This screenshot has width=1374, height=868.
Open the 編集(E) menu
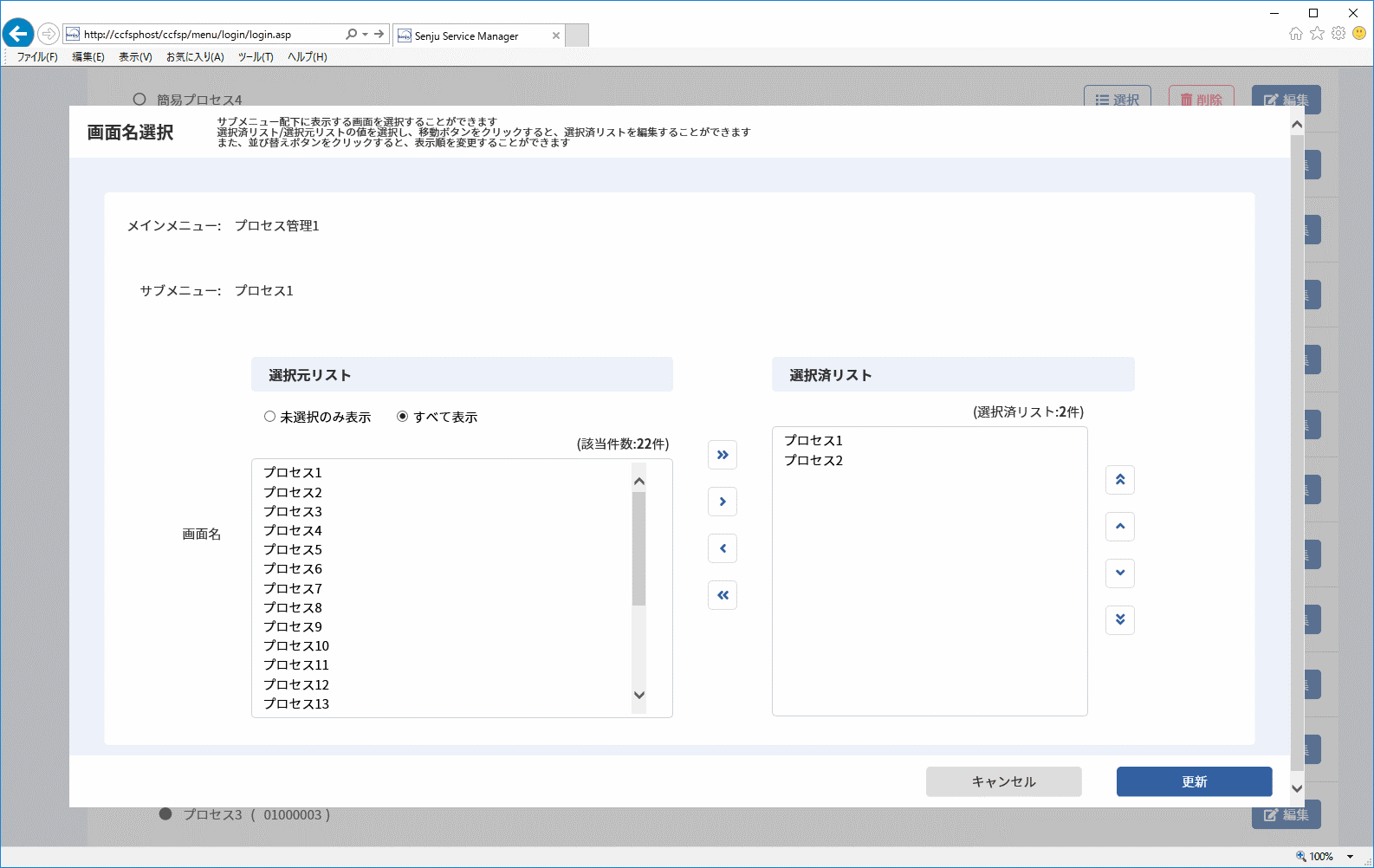[88, 57]
